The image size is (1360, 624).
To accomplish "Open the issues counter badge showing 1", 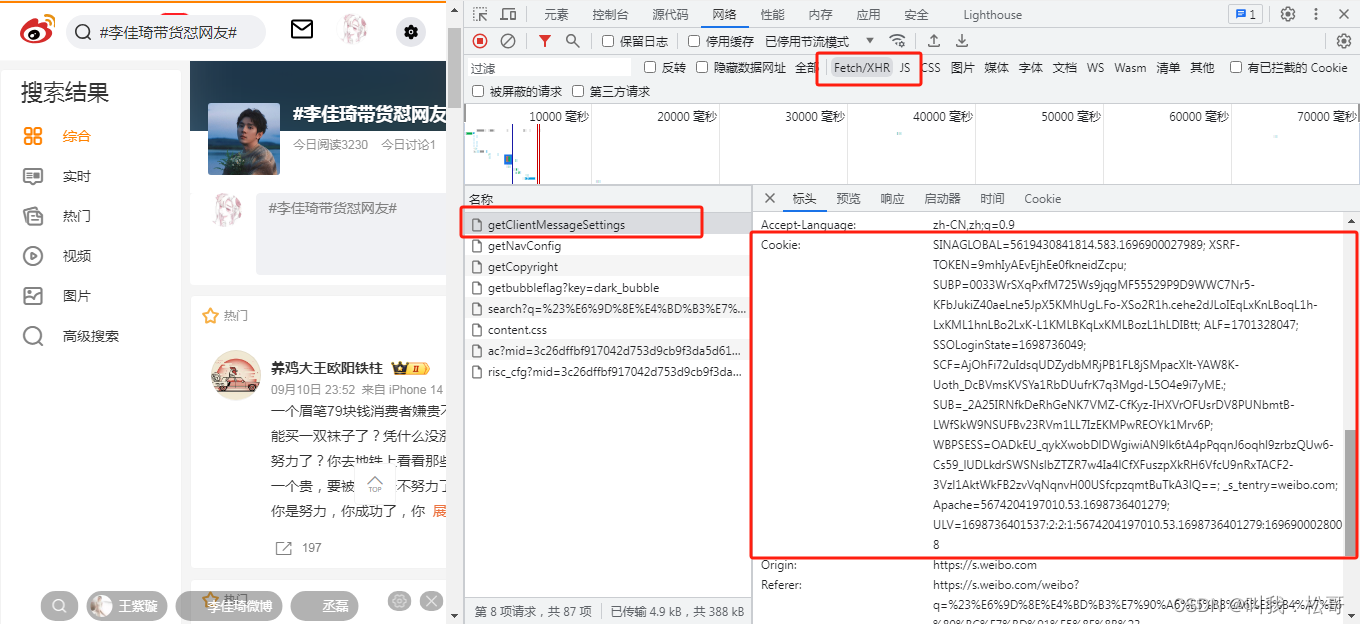I will tap(1246, 14).
